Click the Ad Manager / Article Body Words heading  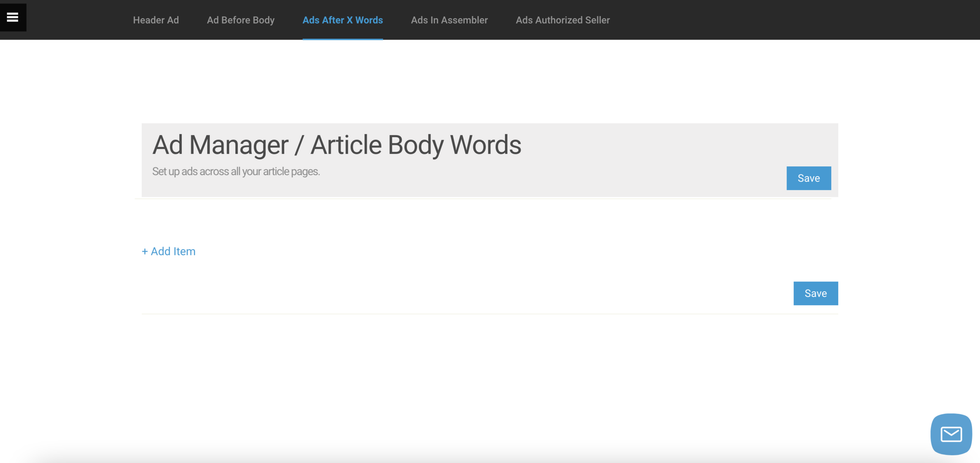[336, 145]
